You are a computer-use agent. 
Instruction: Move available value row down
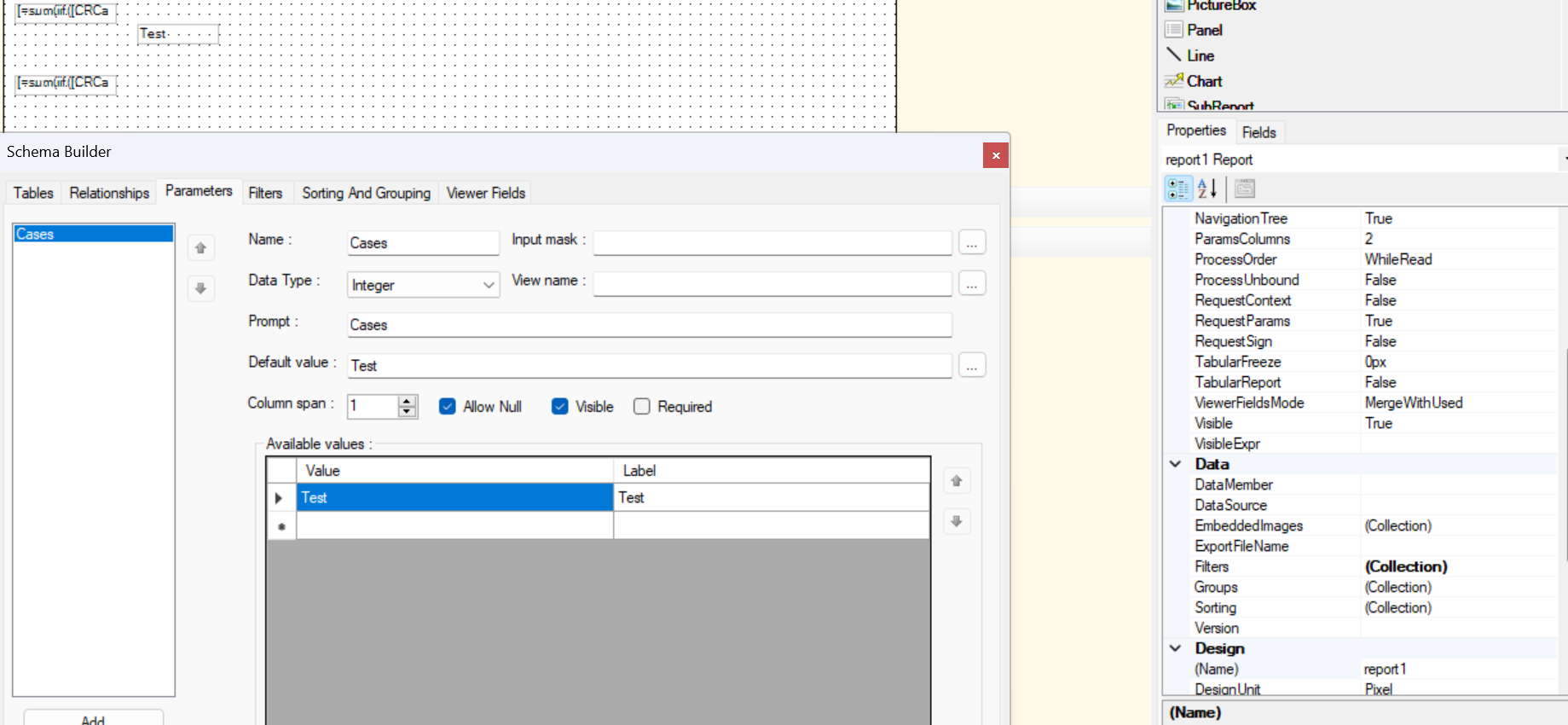tap(957, 521)
